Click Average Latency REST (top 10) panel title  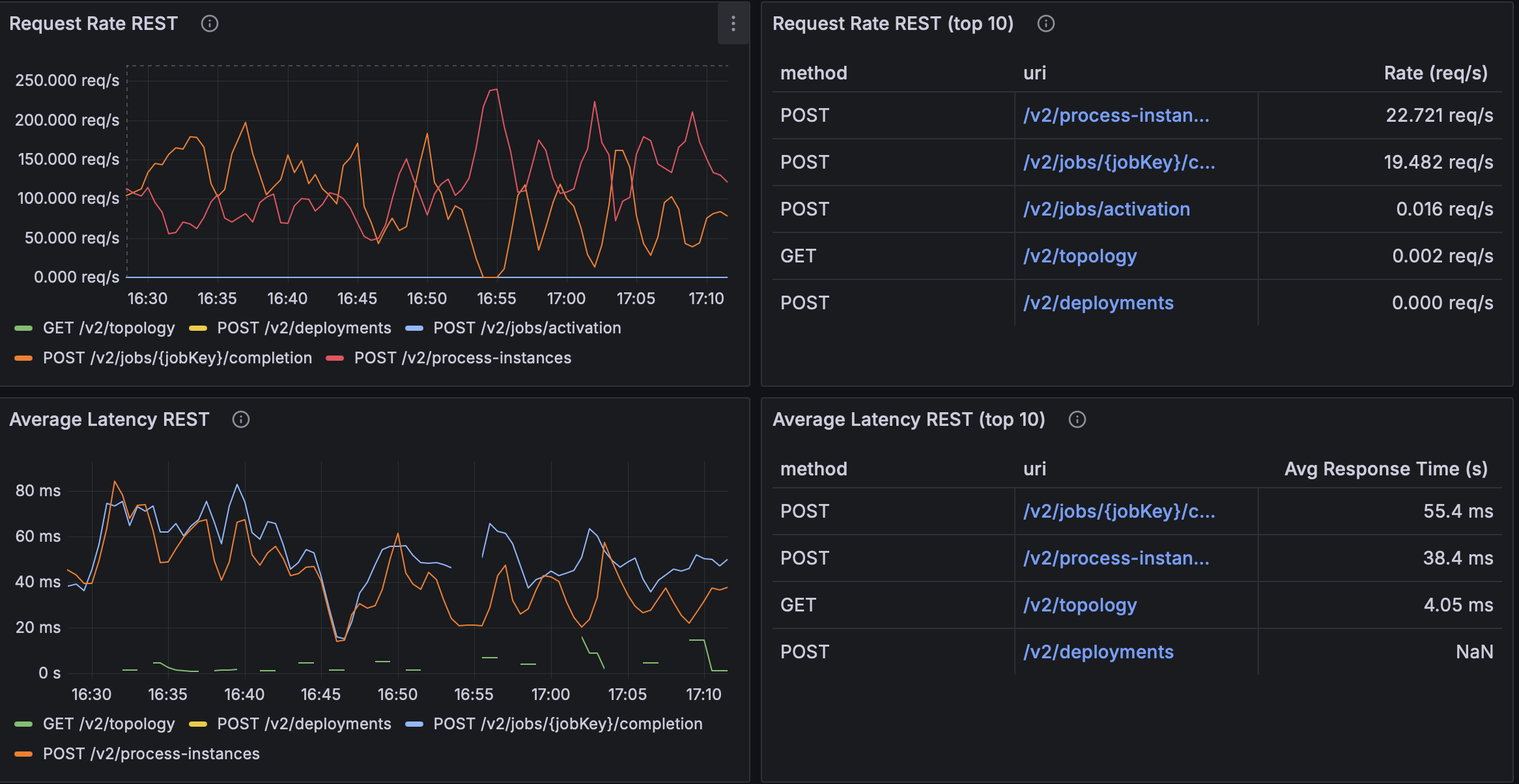pos(908,419)
